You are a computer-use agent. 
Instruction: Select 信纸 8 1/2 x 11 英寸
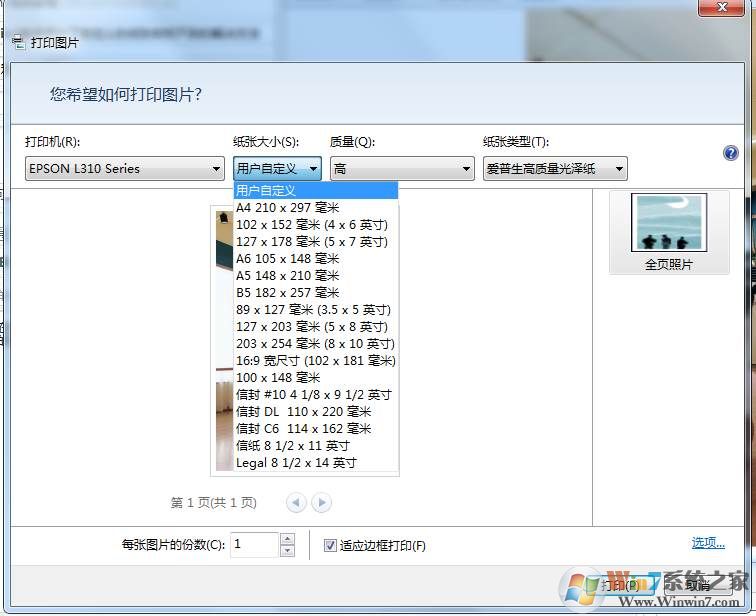(x=316, y=446)
